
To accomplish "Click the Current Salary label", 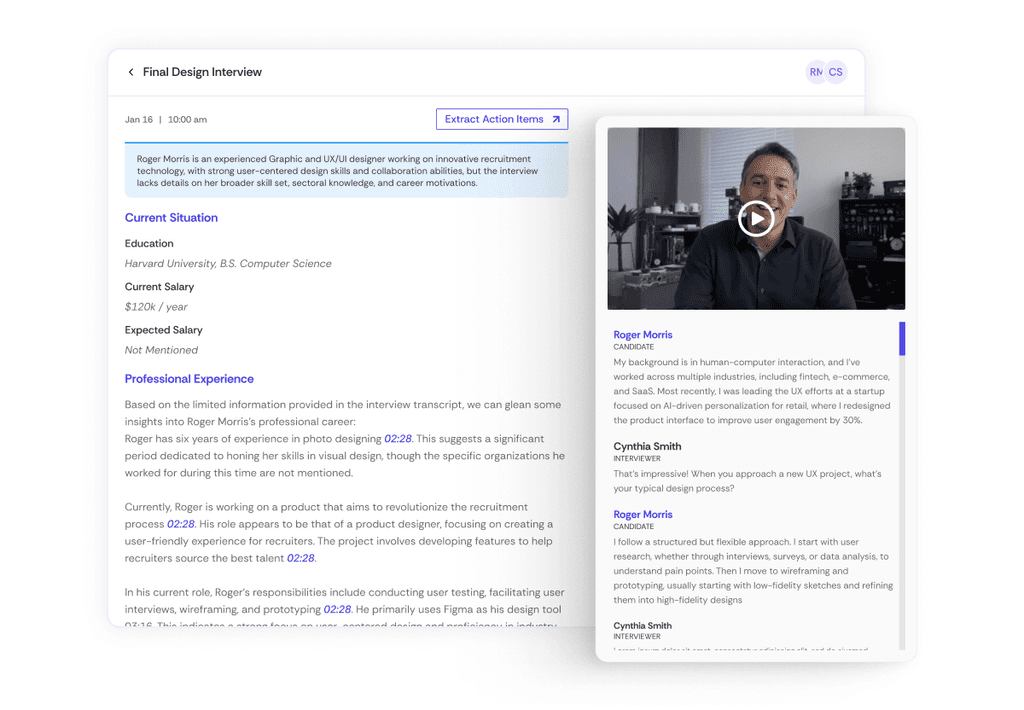I will 159,287.
